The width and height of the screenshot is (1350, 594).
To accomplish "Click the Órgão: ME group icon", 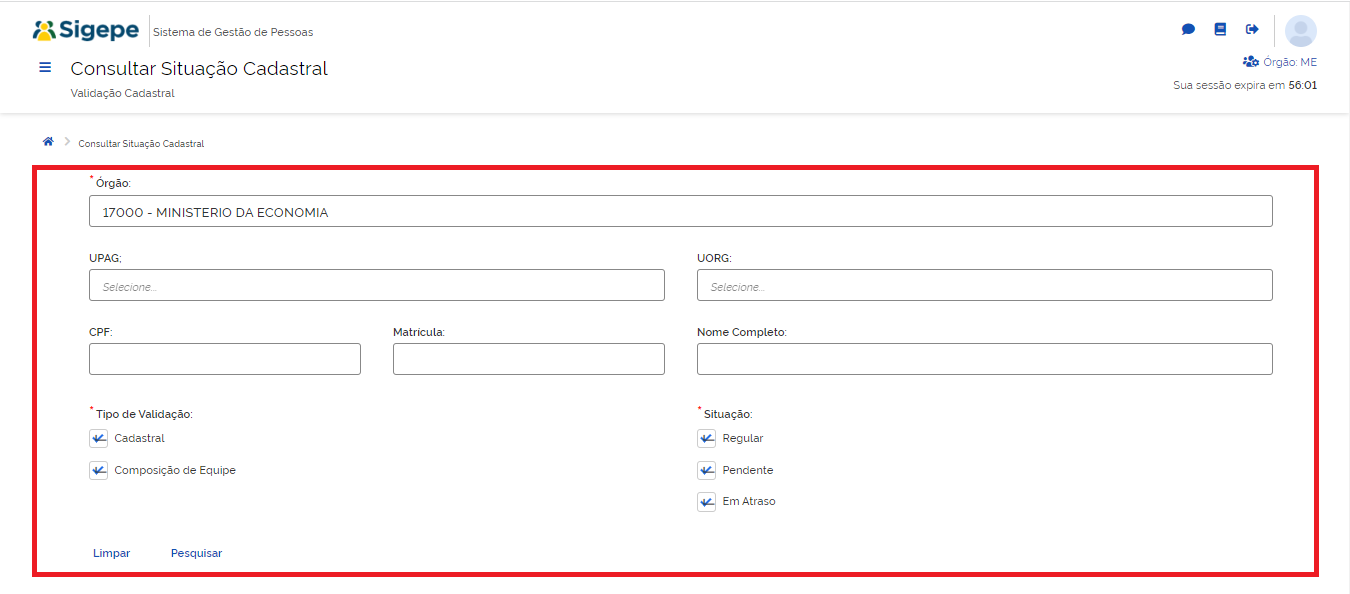I will 1250,62.
